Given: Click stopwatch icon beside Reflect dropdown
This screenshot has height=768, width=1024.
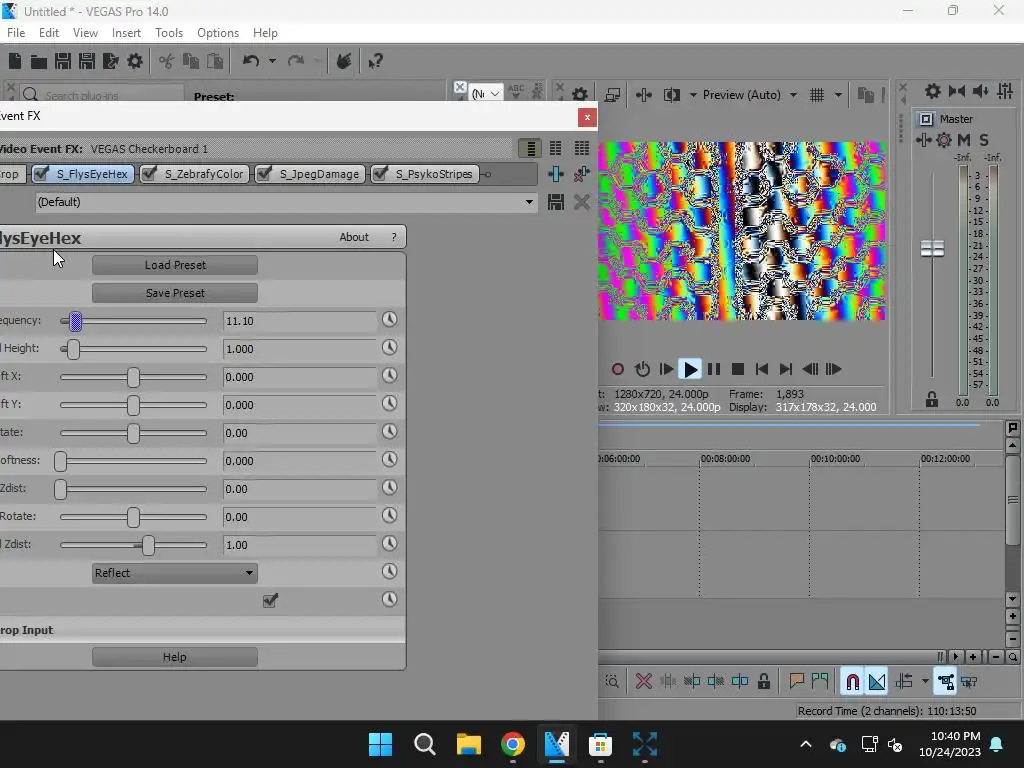Looking at the screenshot, I should pos(389,571).
